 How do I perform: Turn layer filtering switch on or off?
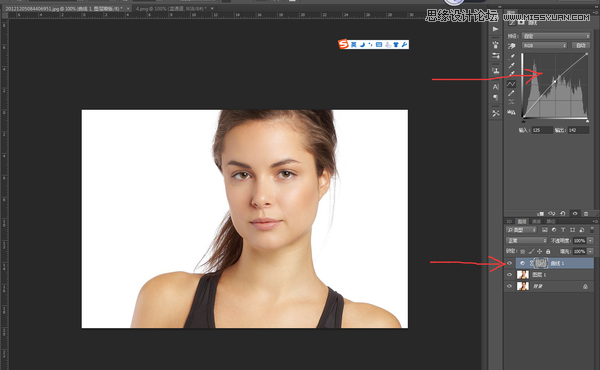pyautogui.click(x=592, y=230)
